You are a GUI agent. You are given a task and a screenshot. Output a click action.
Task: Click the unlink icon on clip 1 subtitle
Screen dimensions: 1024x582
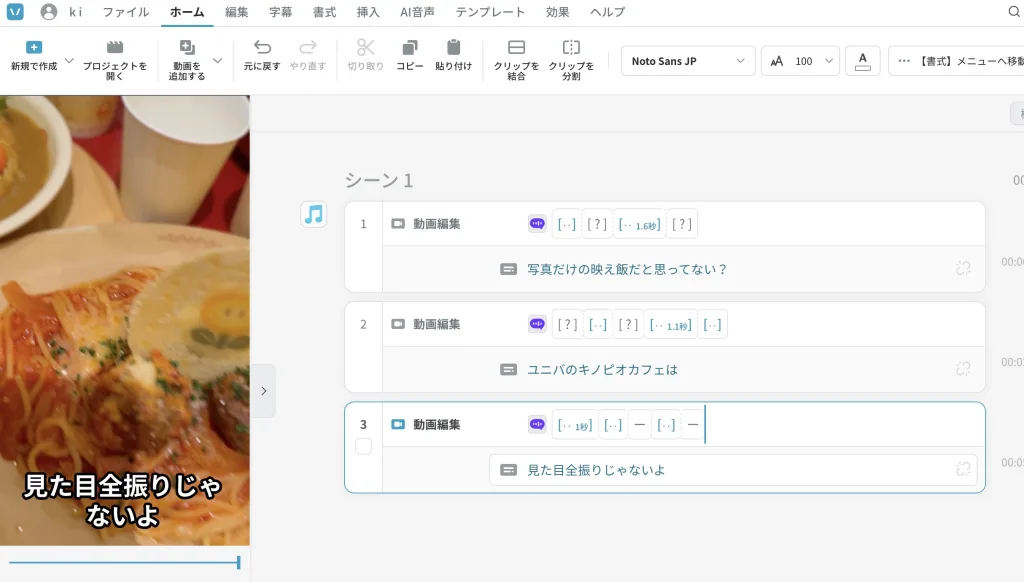tap(963, 268)
